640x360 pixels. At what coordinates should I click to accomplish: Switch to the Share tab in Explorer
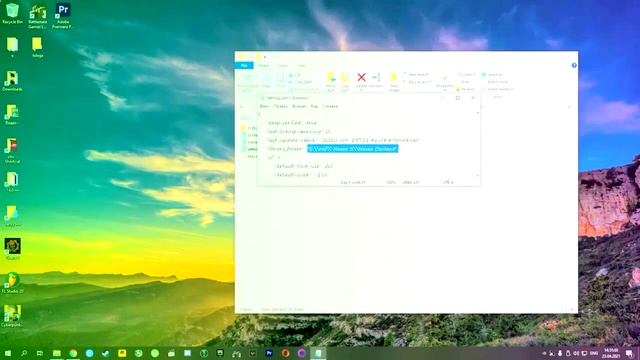pyautogui.click(x=283, y=65)
